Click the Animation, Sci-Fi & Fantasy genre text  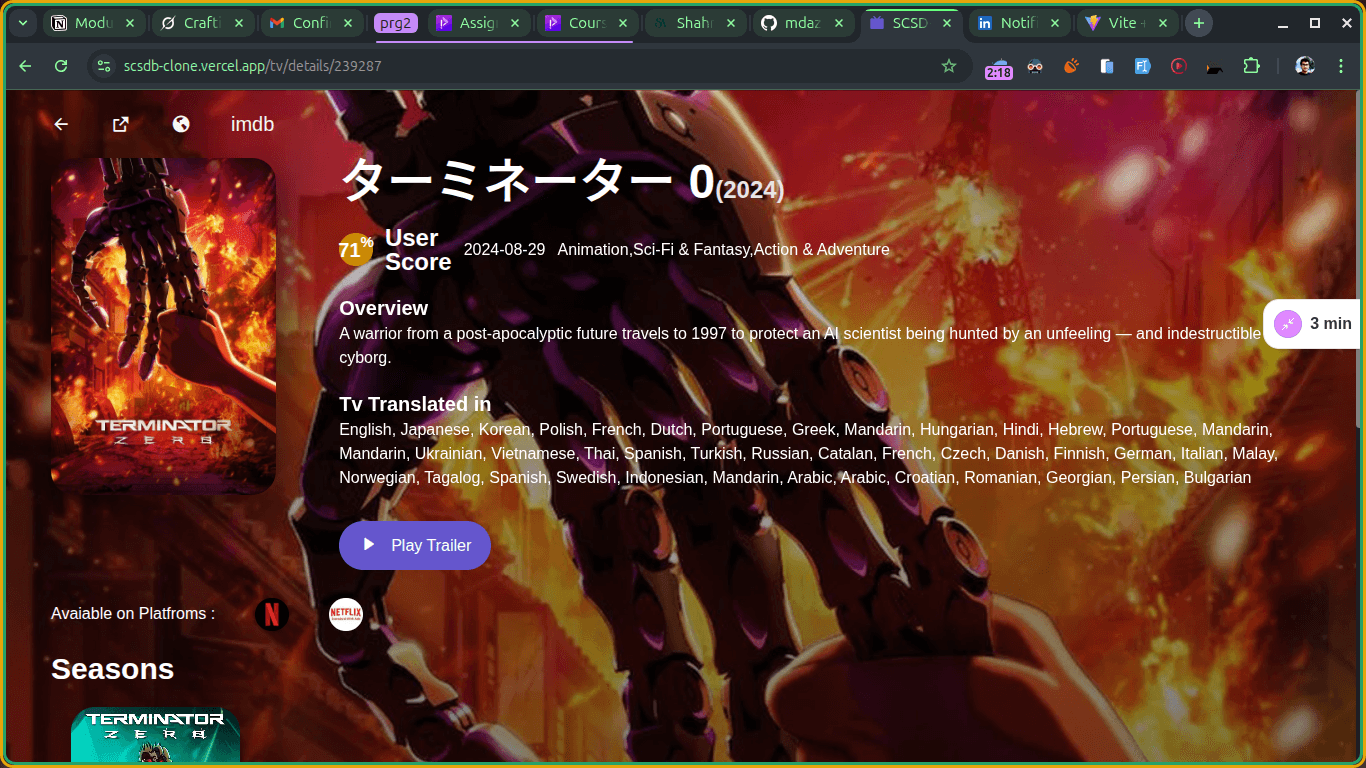(723, 249)
